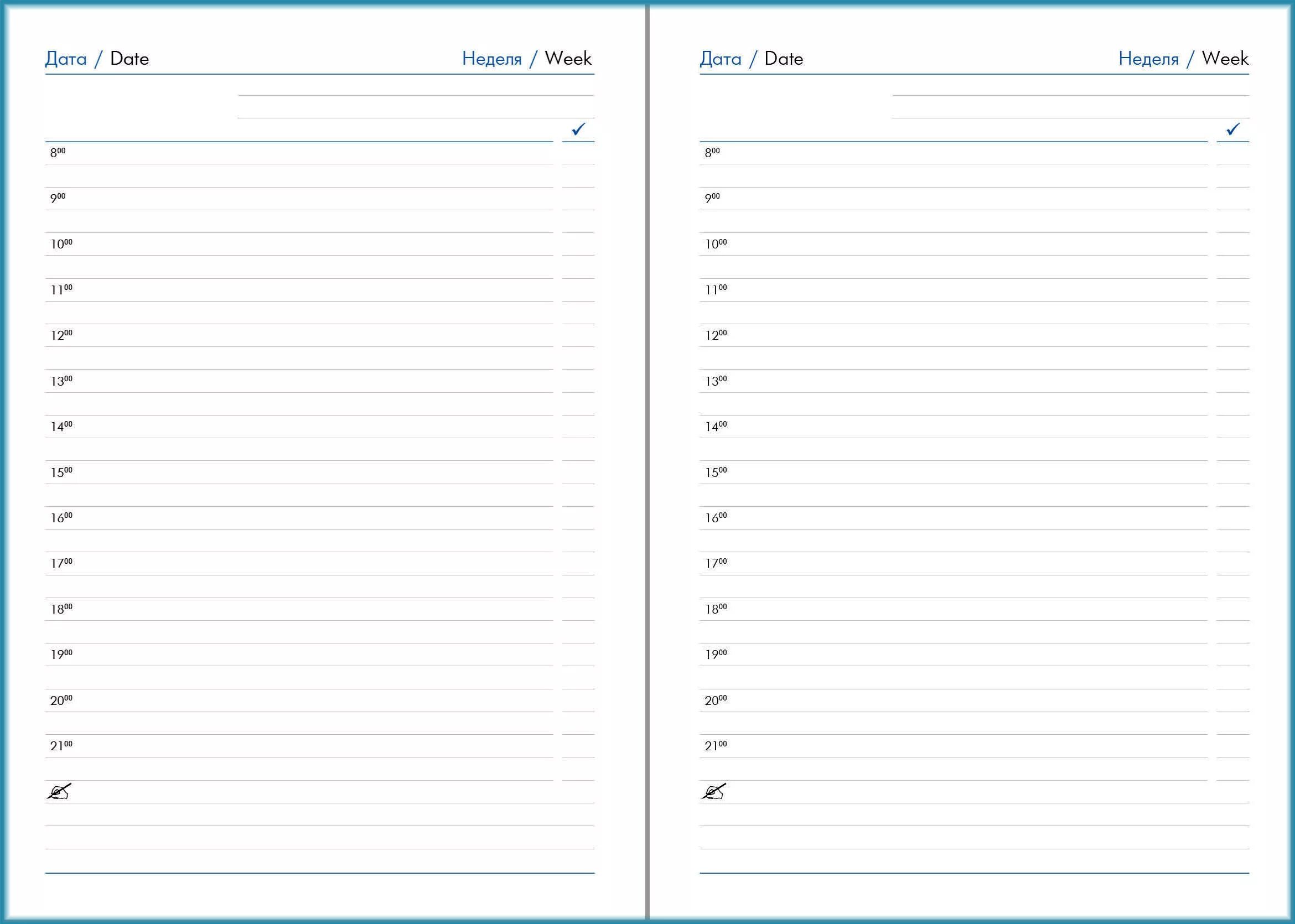This screenshot has width=1295, height=924.
Task: Click the Дата / Date label on right page
Action: [751, 59]
